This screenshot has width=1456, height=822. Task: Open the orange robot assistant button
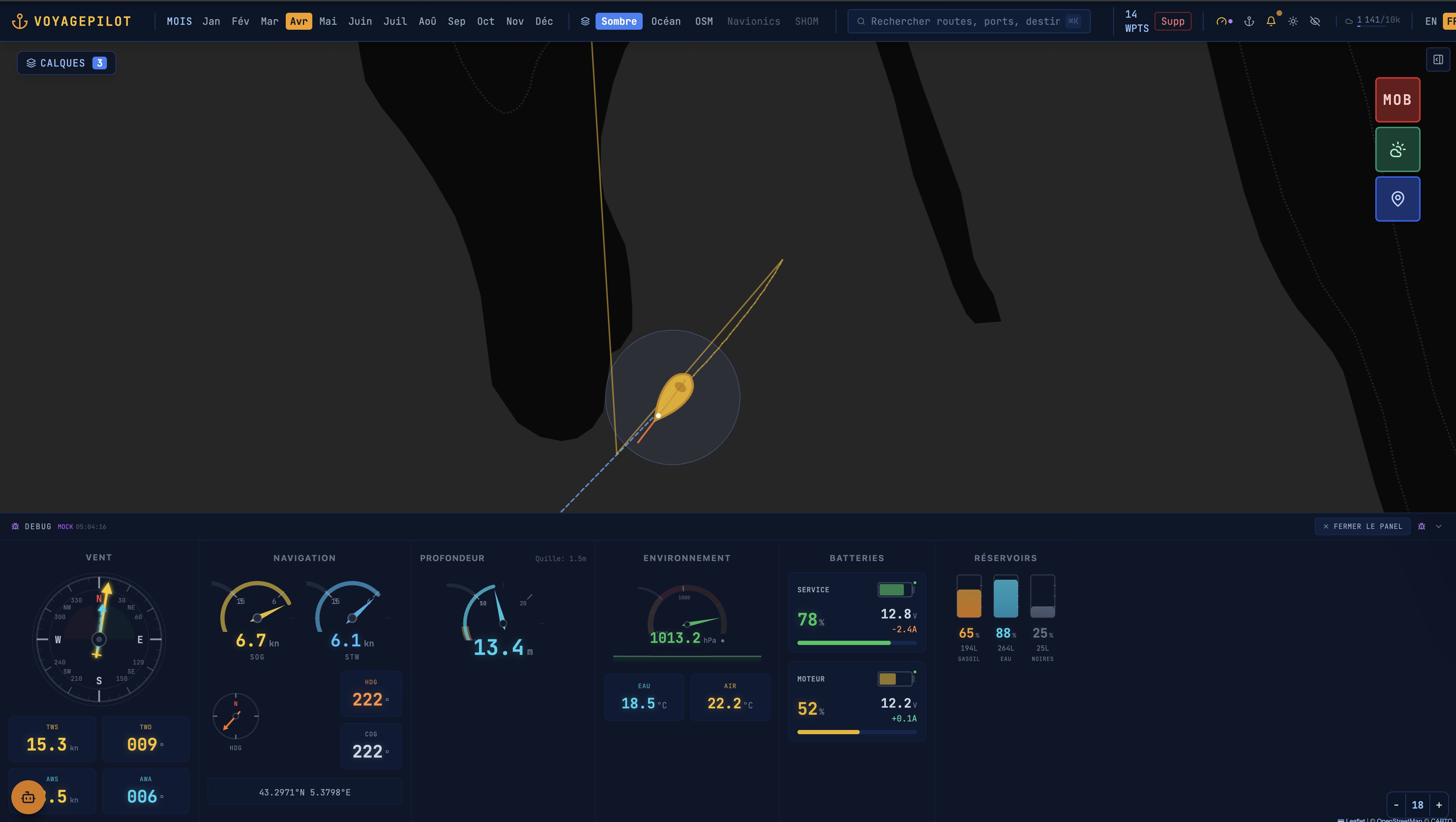tap(28, 797)
